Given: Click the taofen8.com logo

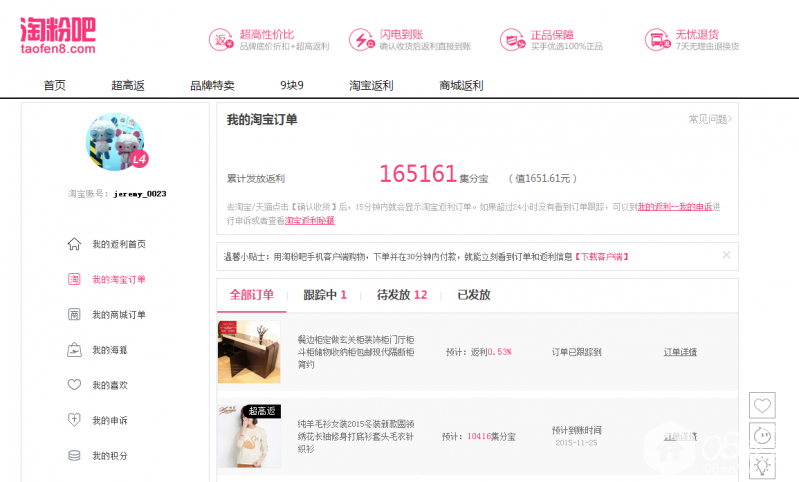Looking at the screenshot, I should (58, 35).
